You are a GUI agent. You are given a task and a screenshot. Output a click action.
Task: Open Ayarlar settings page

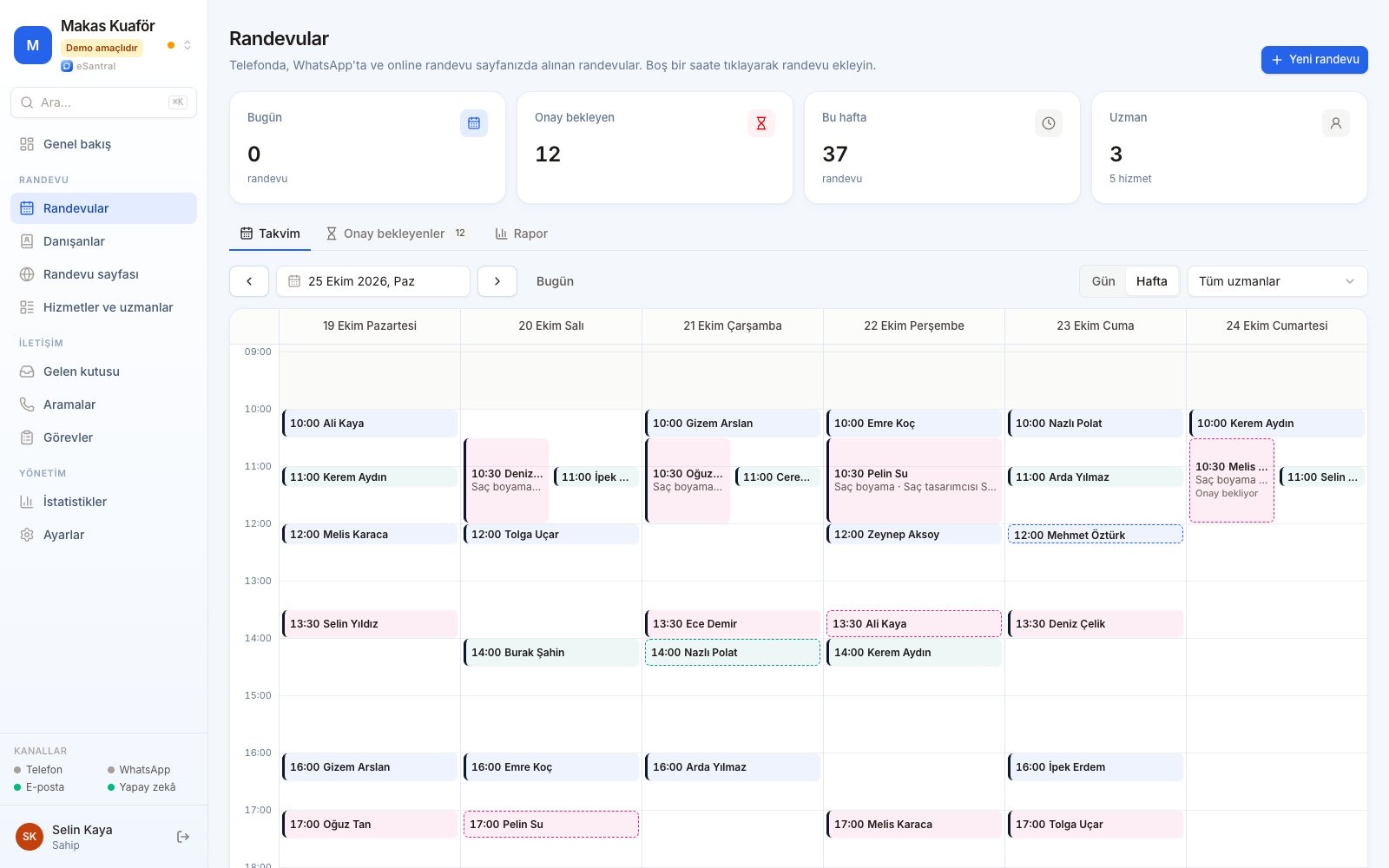coord(104,535)
